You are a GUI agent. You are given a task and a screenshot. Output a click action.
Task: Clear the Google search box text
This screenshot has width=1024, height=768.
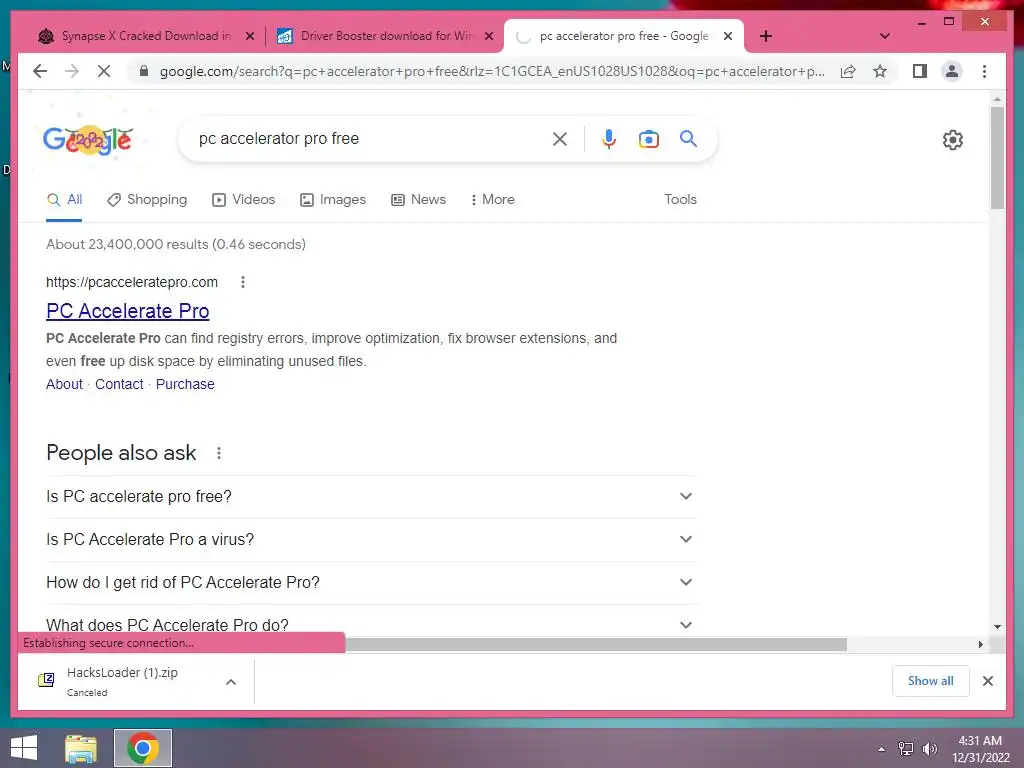tap(560, 138)
